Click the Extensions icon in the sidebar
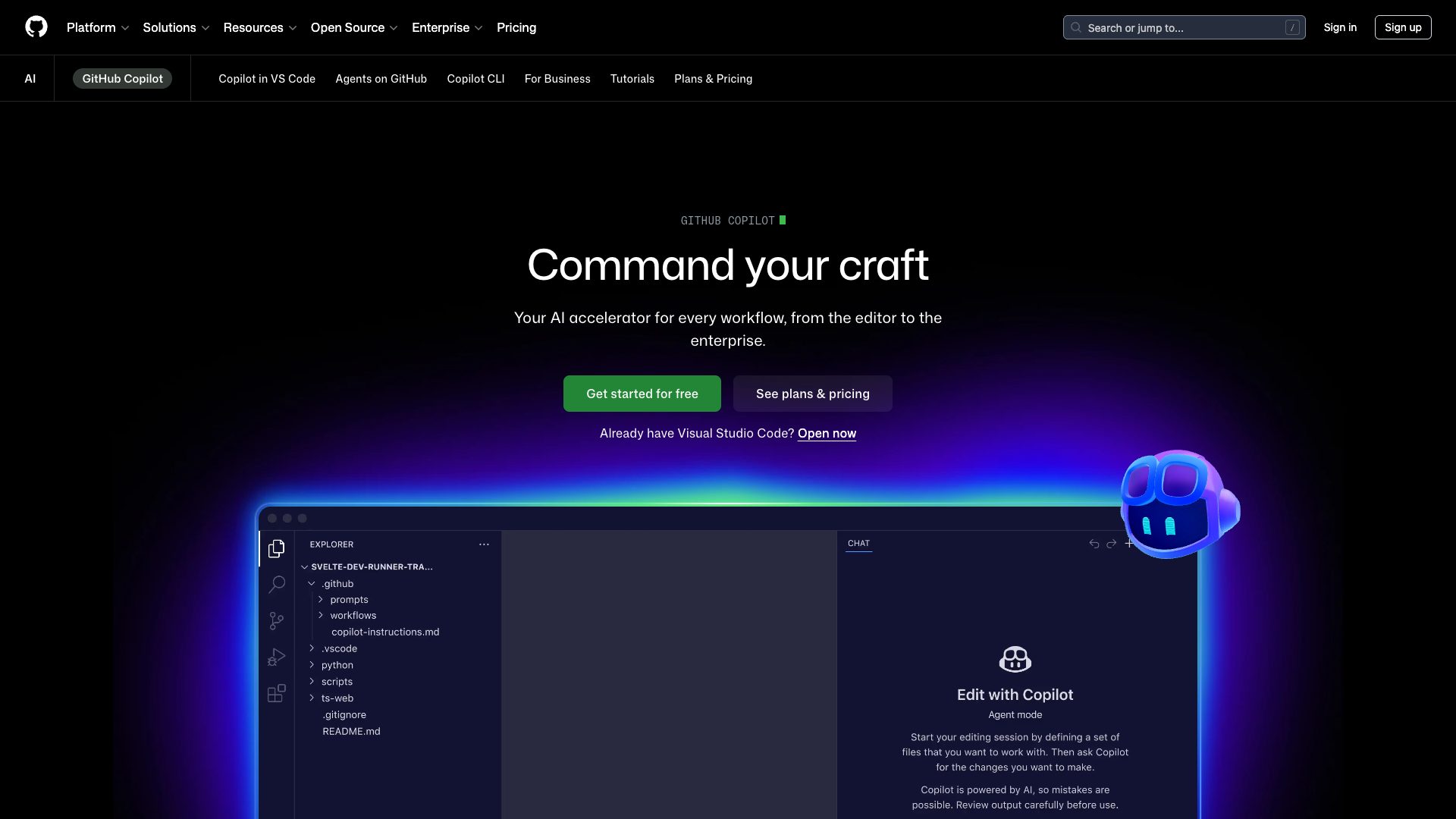 (277, 693)
